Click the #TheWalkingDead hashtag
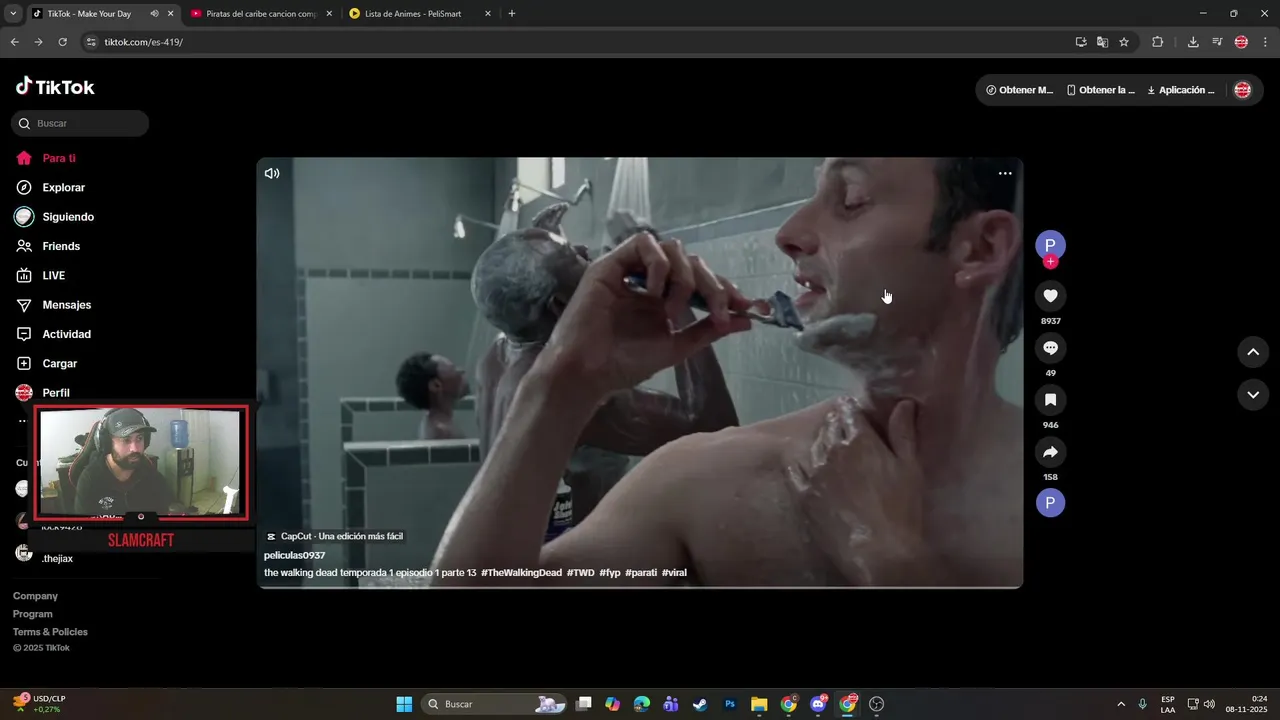This screenshot has height=720, width=1280. (x=521, y=573)
